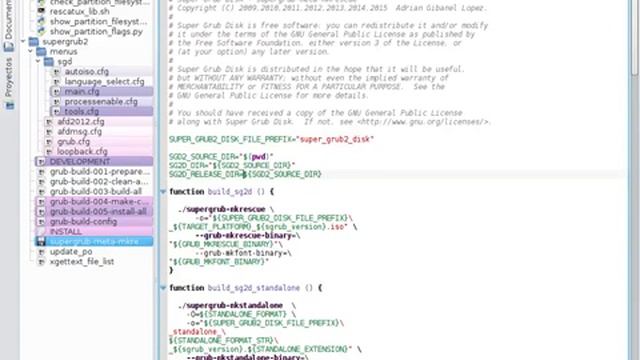
Task: Open the INSTALL file
Action: click(x=66, y=231)
